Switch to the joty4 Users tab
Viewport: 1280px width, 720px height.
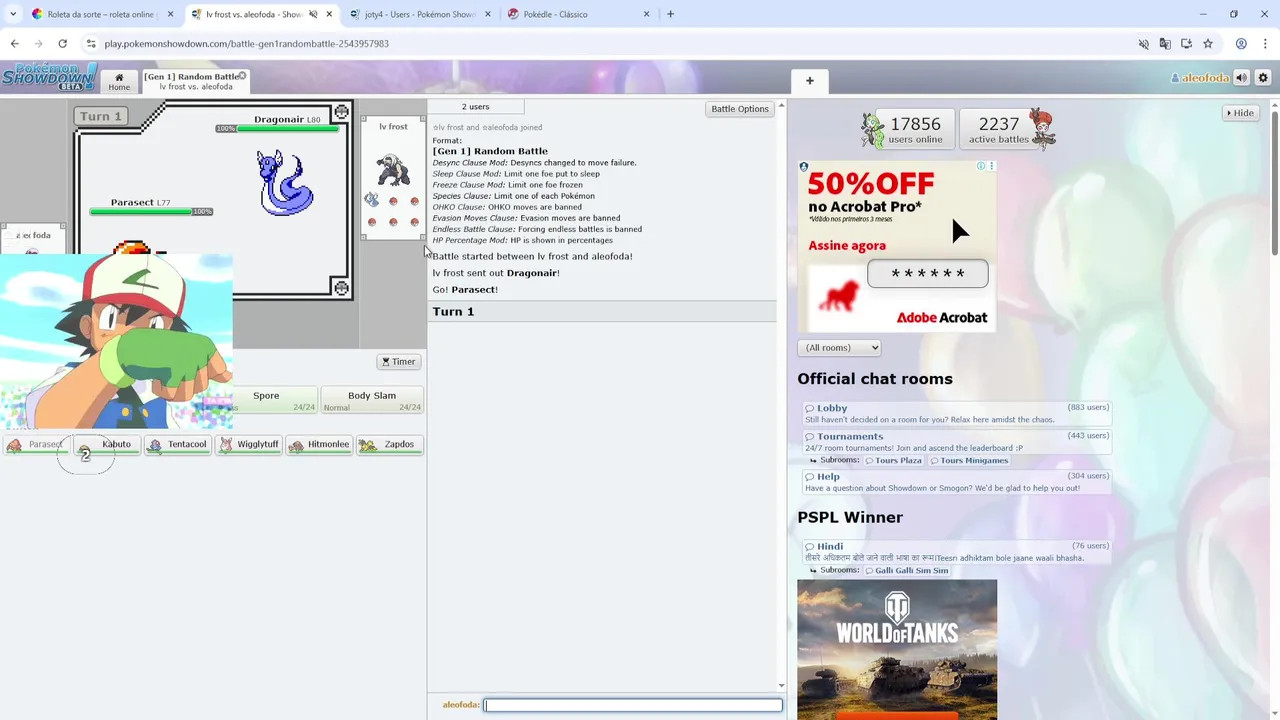pos(420,14)
